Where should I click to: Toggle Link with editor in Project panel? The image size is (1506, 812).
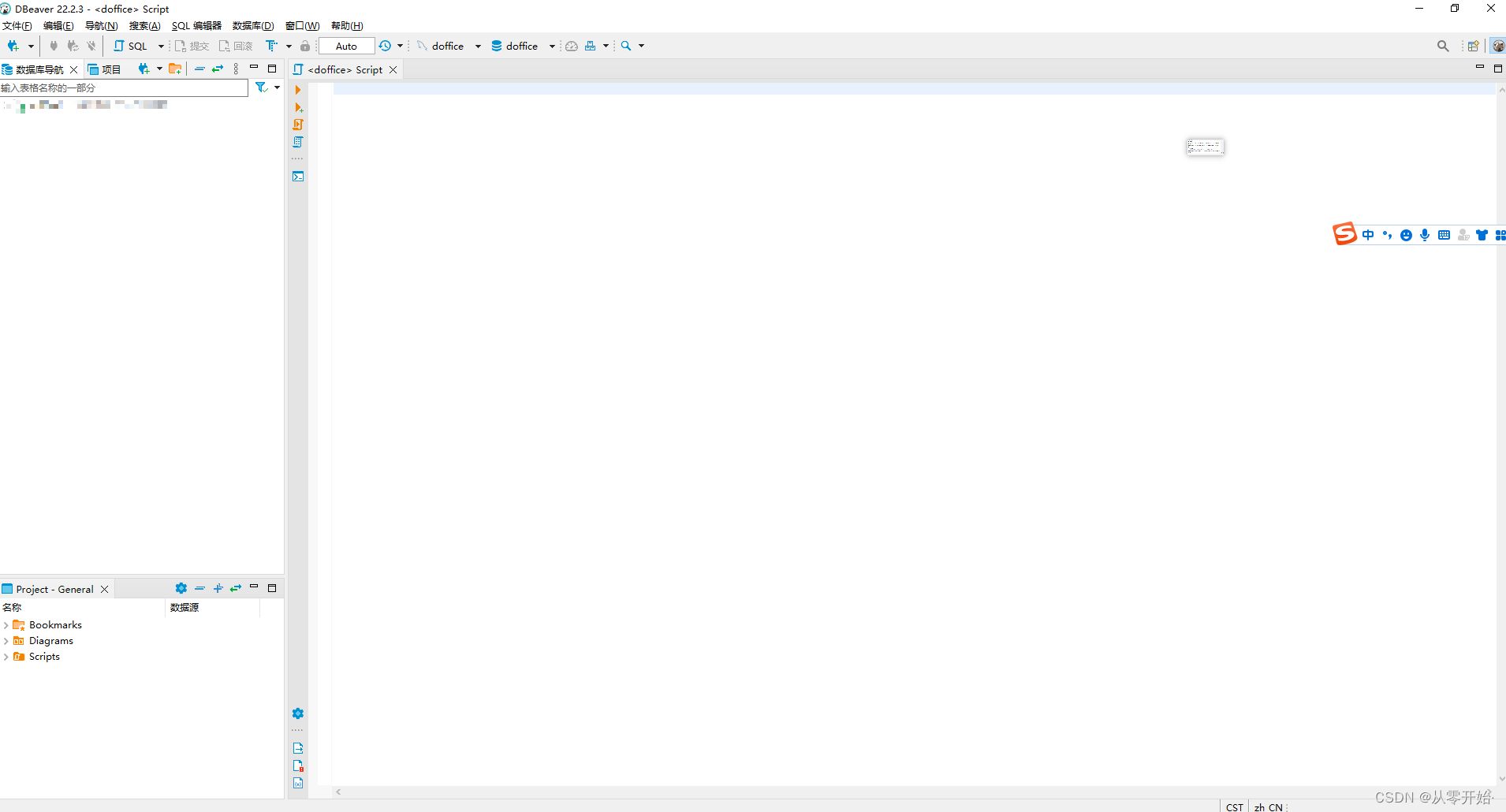[x=236, y=588]
